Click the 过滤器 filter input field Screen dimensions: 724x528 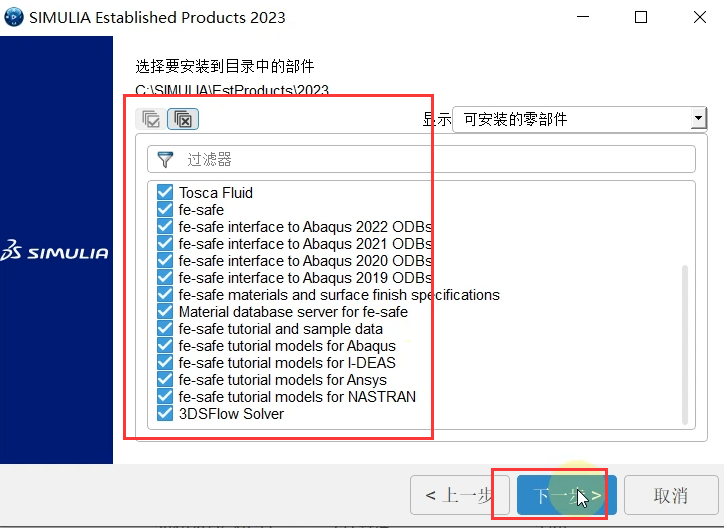tap(421, 160)
